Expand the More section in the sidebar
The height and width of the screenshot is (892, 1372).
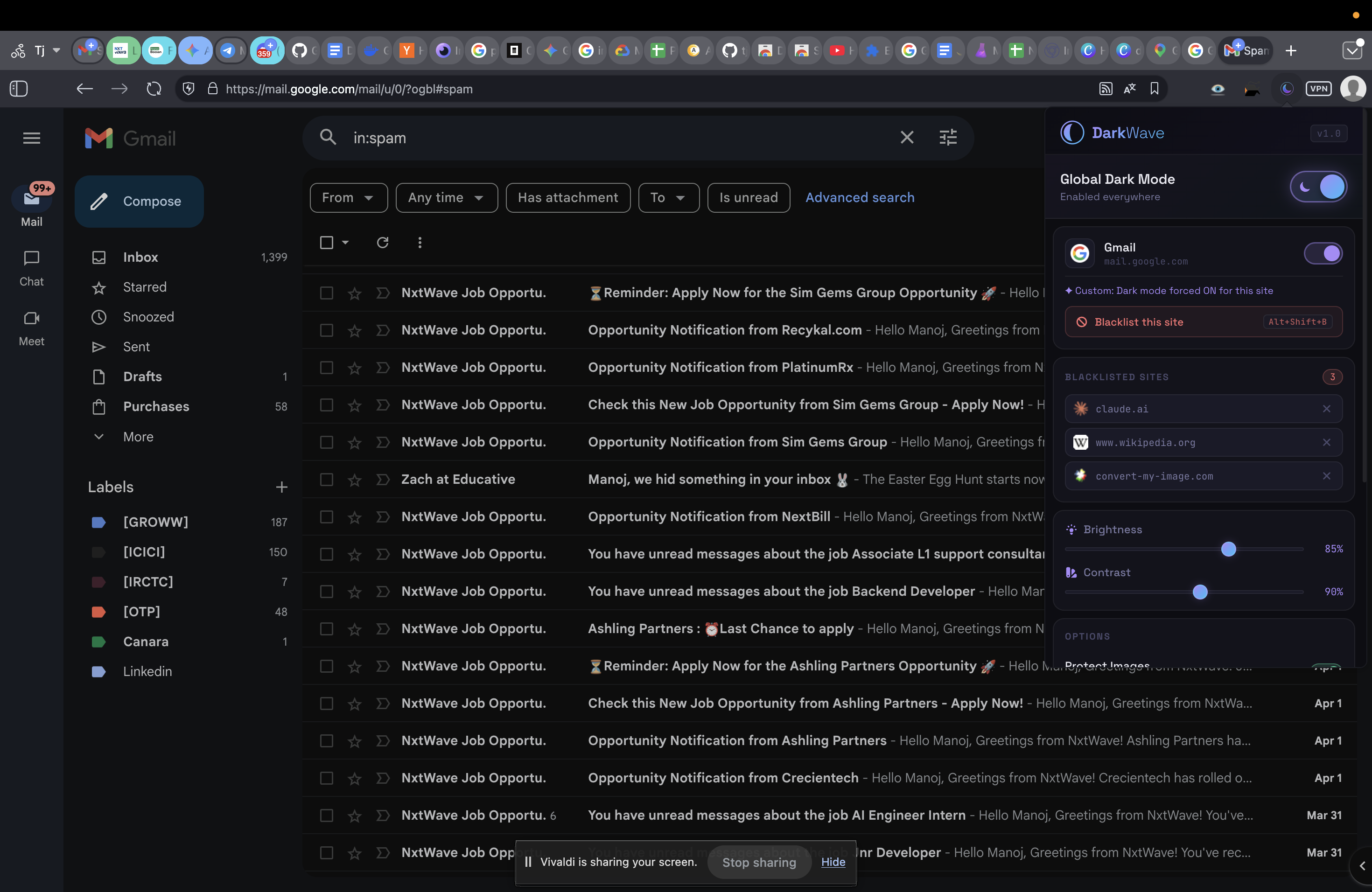coord(137,436)
